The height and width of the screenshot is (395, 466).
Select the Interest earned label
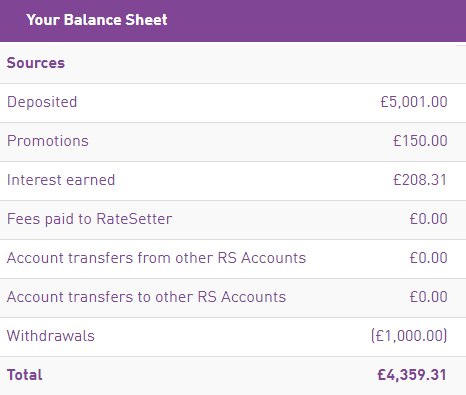[x=61, y=180]
